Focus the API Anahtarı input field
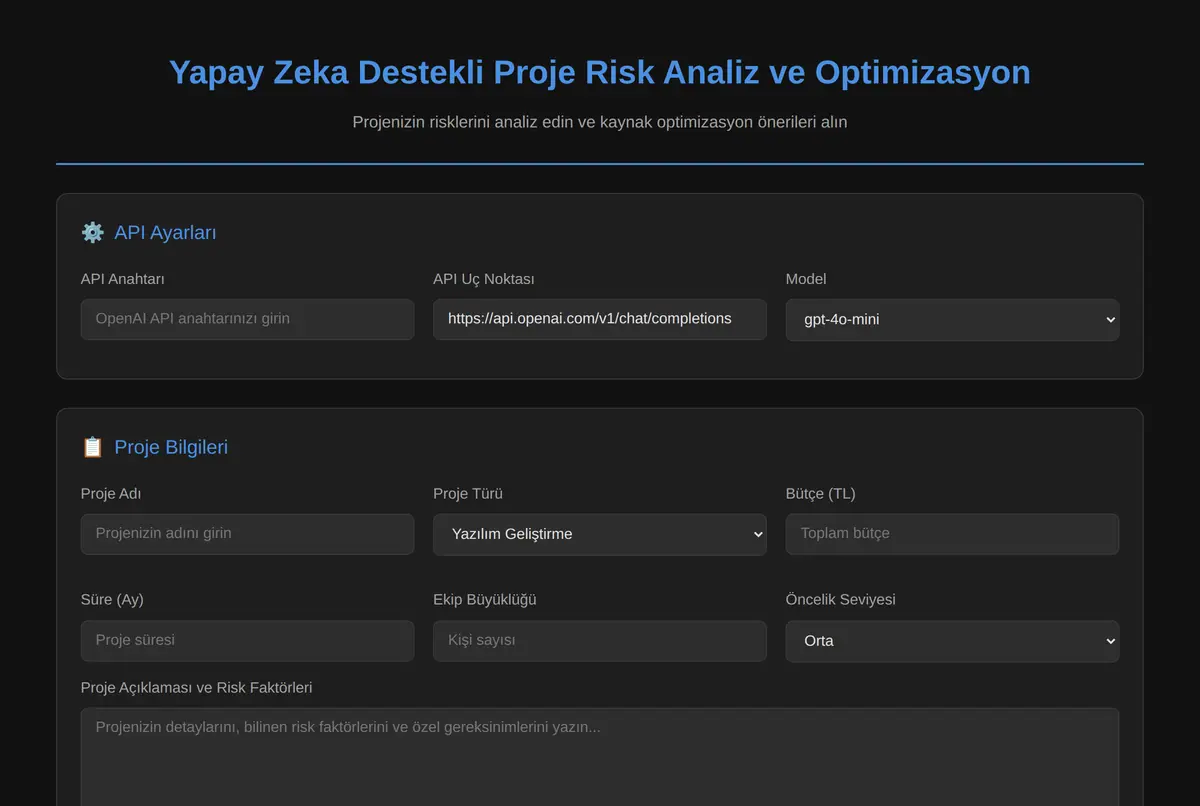Viewport: 1200px width, 806px height. click(247, 319)
